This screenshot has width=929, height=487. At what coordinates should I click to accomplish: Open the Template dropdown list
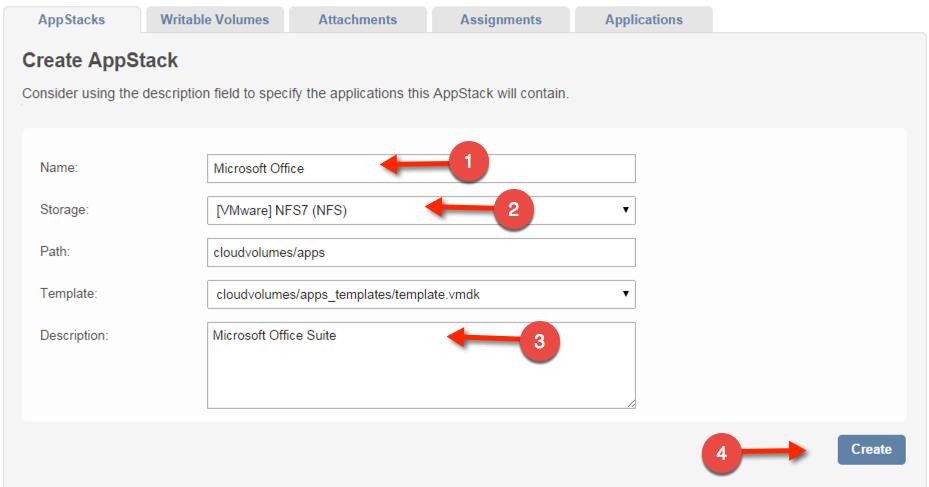tap(421, 294)
